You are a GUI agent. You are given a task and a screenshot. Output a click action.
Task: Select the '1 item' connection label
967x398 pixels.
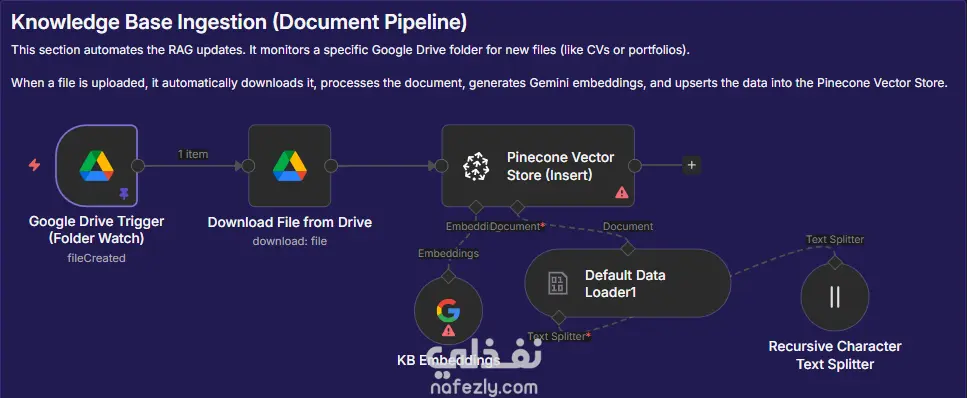(x=193, y=154)
